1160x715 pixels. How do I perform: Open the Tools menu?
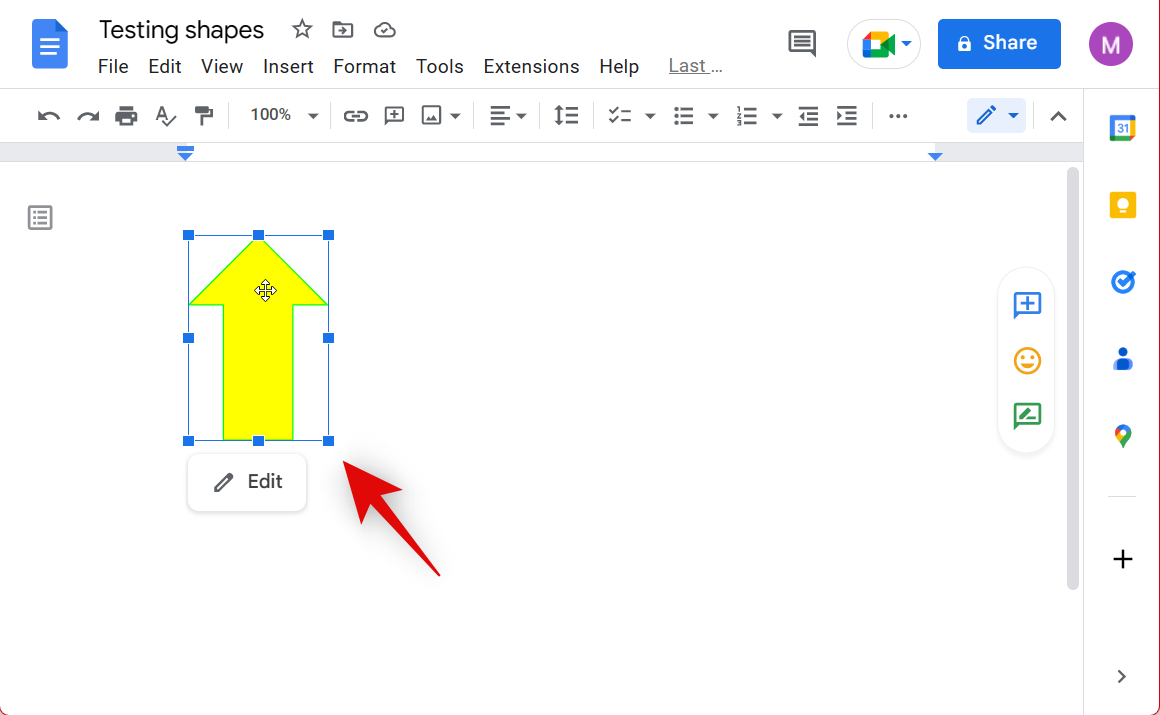point(439,67)
